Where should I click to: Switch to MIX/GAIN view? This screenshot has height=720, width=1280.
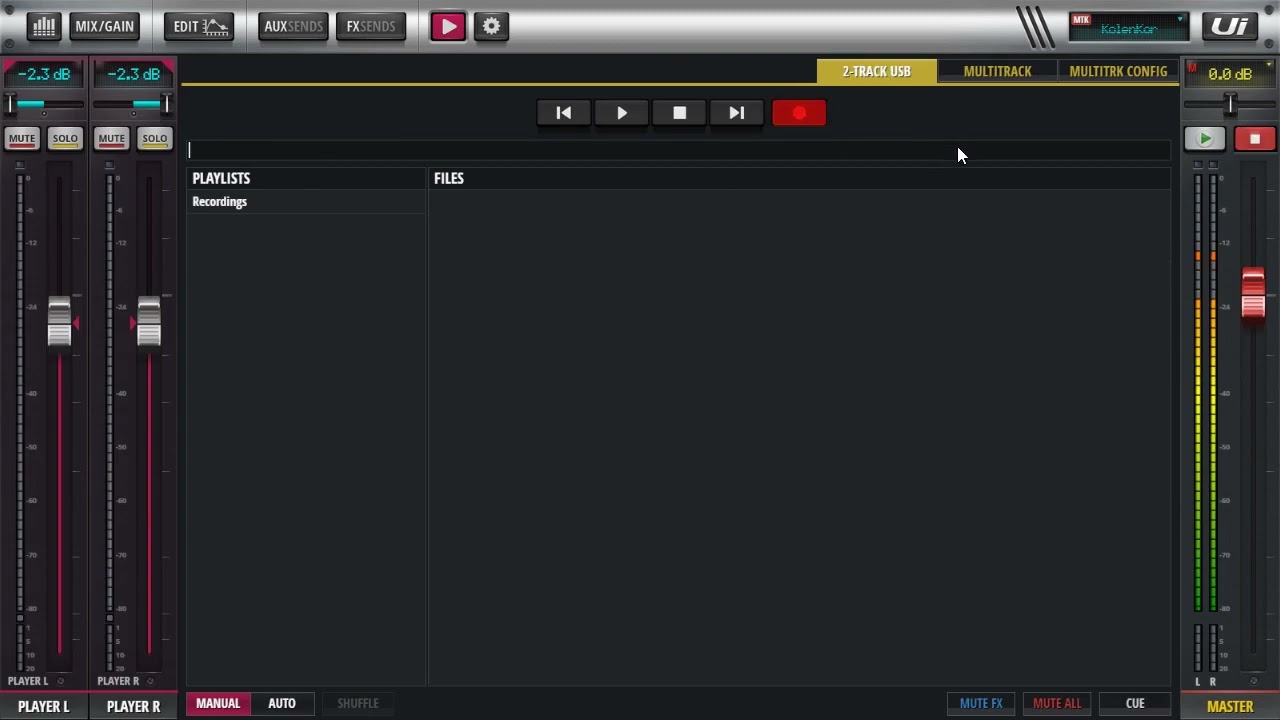point(104,26)
